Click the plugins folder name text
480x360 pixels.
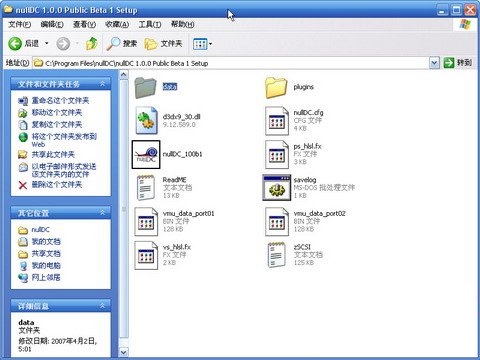click(303, 87)
